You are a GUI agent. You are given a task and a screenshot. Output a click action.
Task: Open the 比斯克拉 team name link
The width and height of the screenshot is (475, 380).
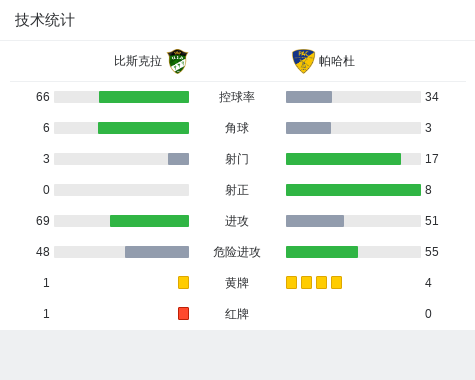click(x=138, y=61)
